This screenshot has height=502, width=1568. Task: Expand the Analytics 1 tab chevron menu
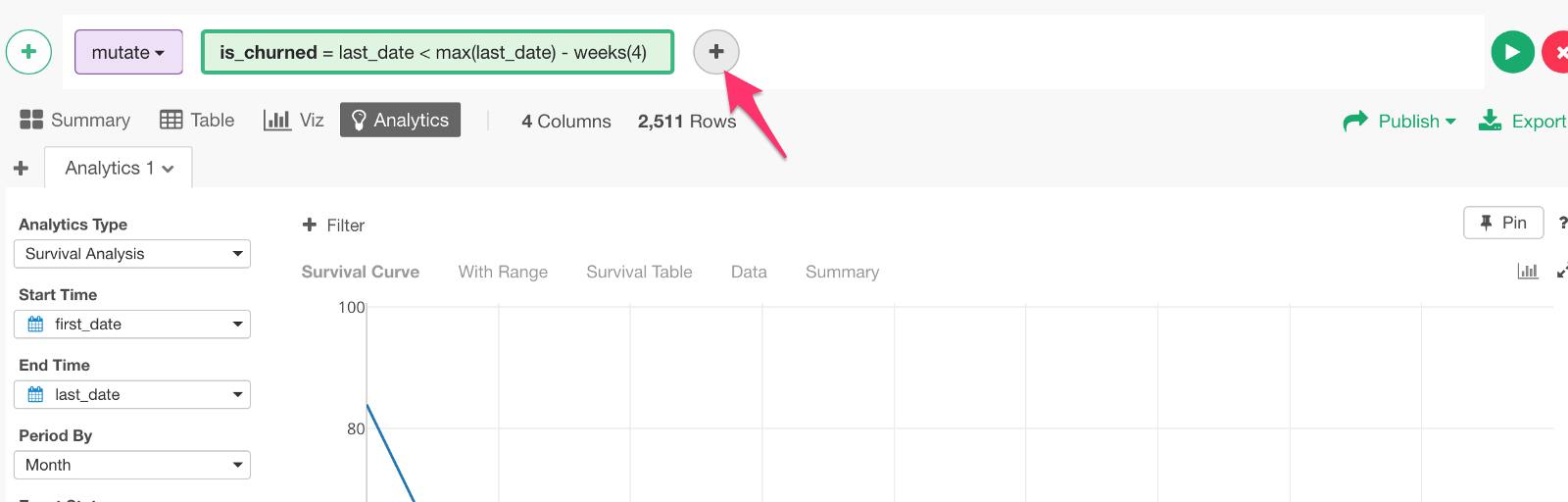point(169,169)
